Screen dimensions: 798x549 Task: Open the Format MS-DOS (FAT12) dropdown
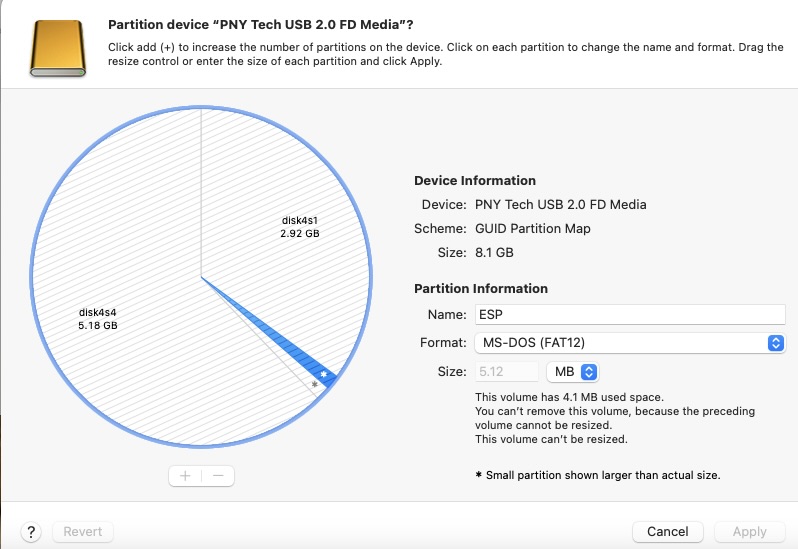(630, 343)
